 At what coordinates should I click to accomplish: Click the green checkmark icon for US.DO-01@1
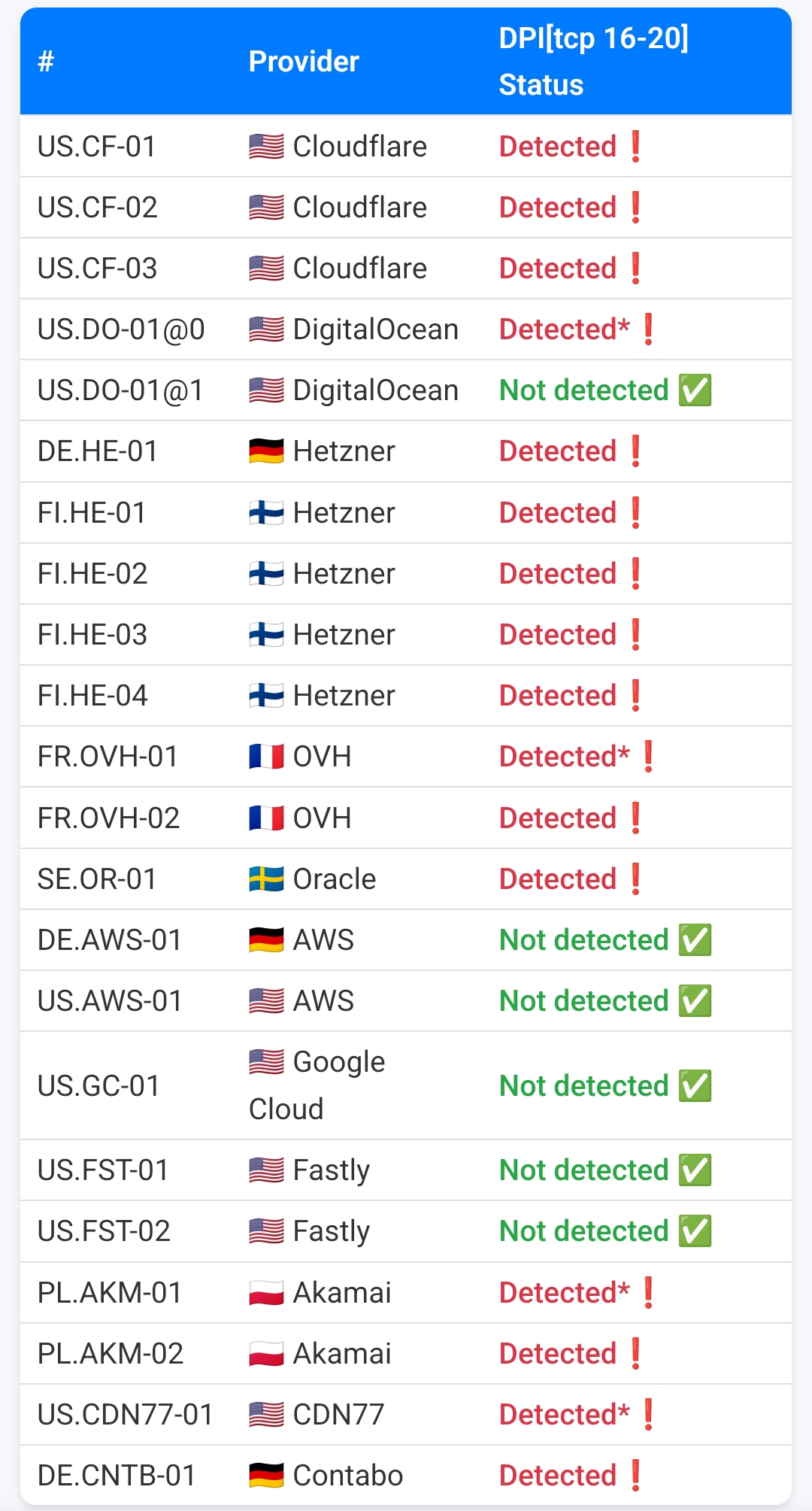[695, 390]
